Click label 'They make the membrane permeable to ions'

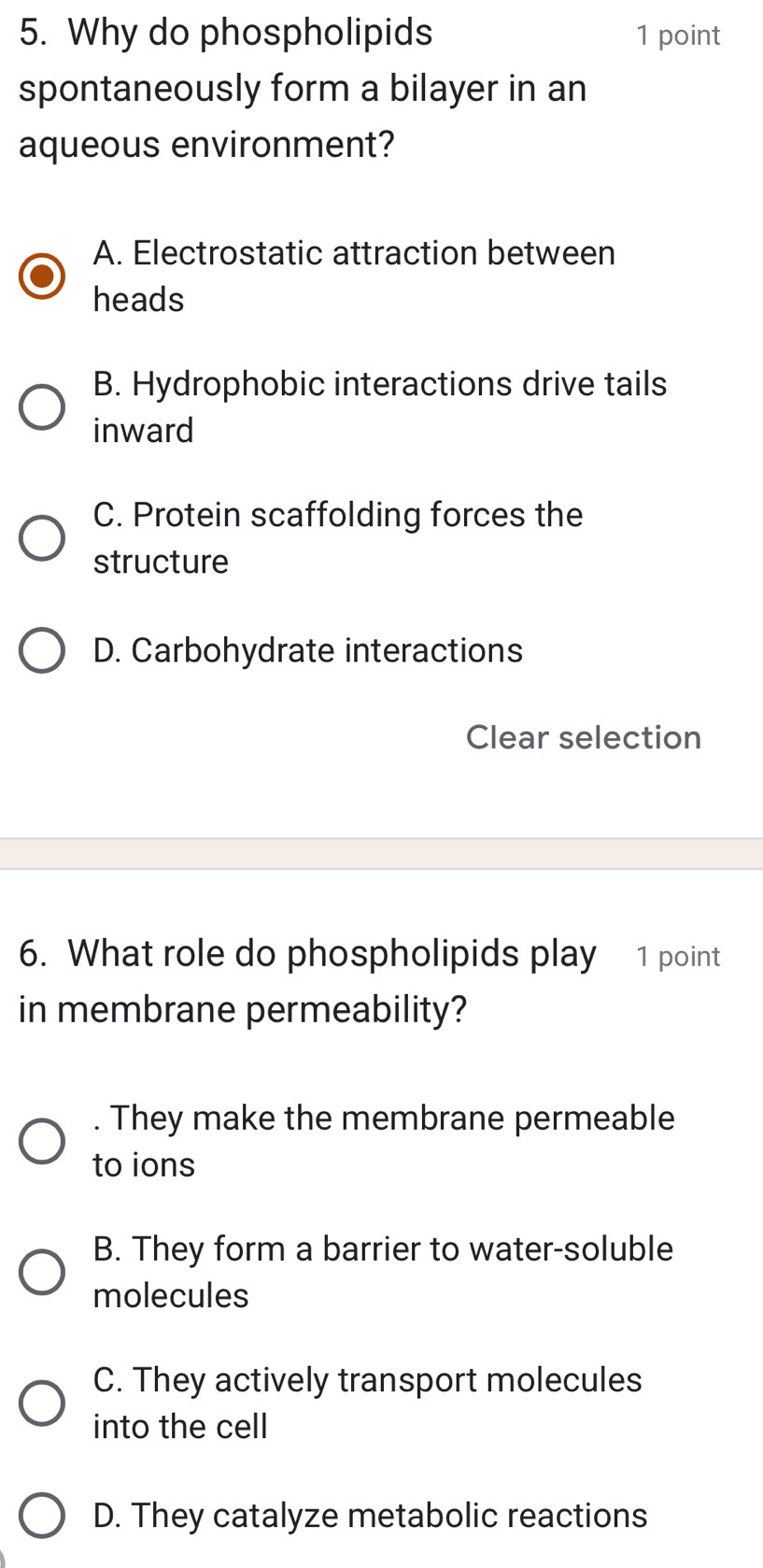click(x=383, y=1141)
